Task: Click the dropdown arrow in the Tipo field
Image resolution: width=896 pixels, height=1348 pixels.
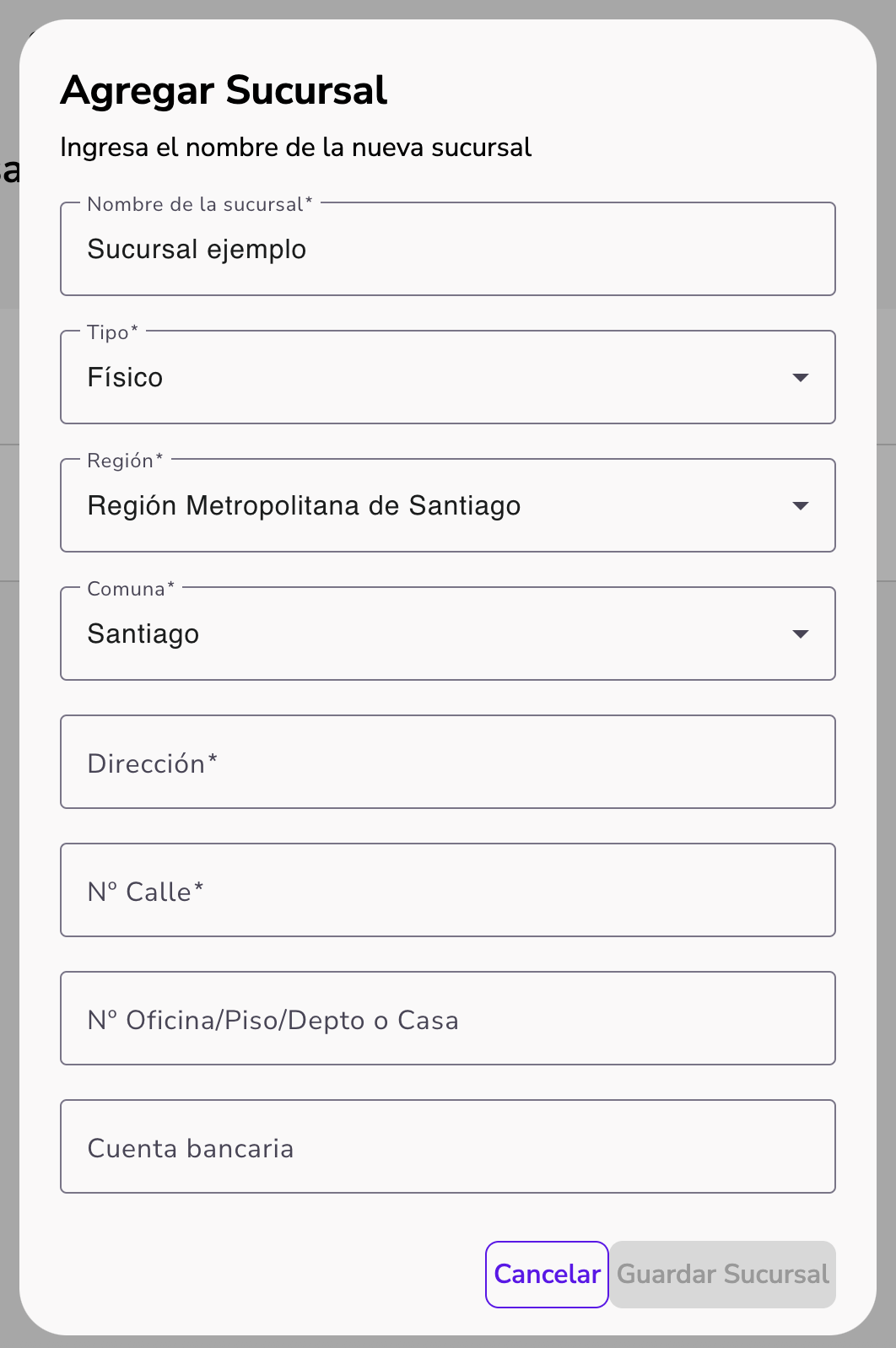Action: [801, 377]
